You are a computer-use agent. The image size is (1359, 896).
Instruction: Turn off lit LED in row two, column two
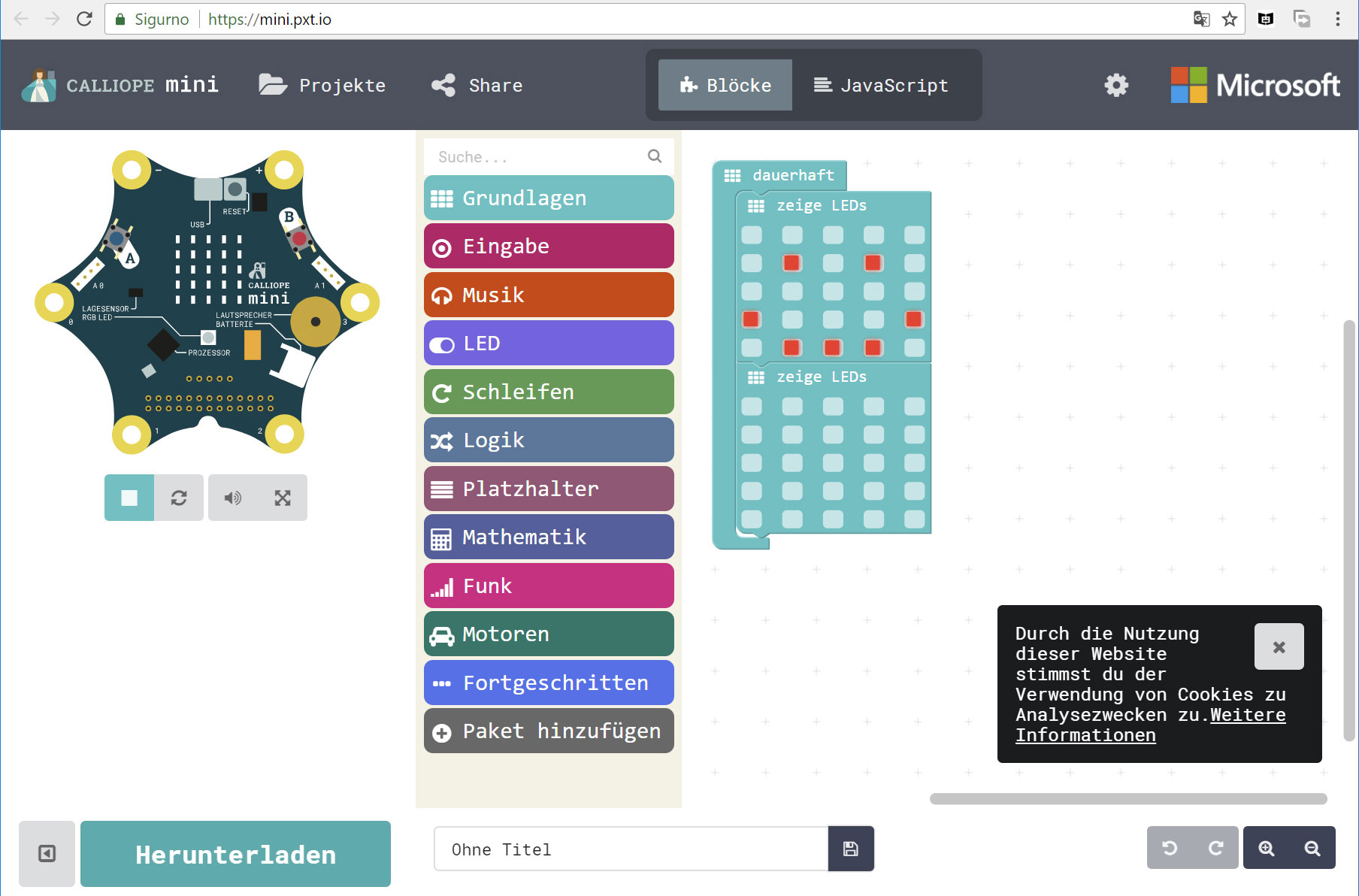[x=792, y=263]
